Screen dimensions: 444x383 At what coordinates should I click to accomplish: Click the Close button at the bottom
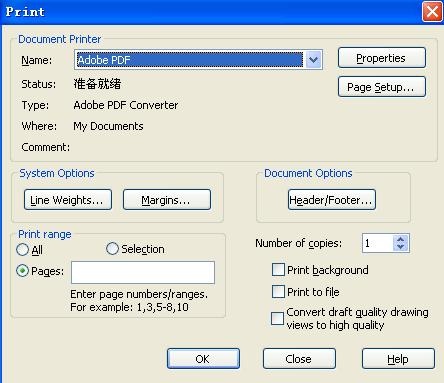click(x=299, y=359)
